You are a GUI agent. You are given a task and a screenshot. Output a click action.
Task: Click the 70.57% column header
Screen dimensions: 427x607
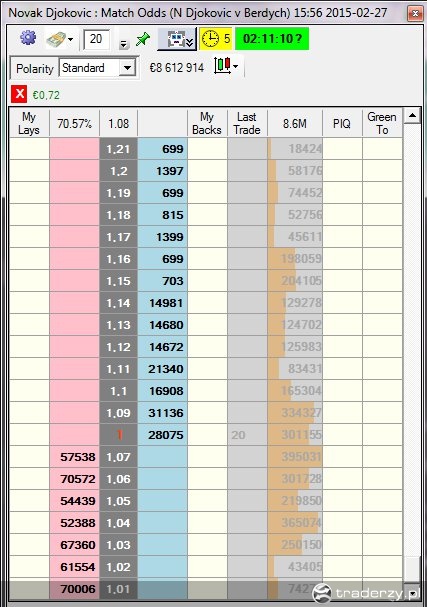click(x=74, y=123)
